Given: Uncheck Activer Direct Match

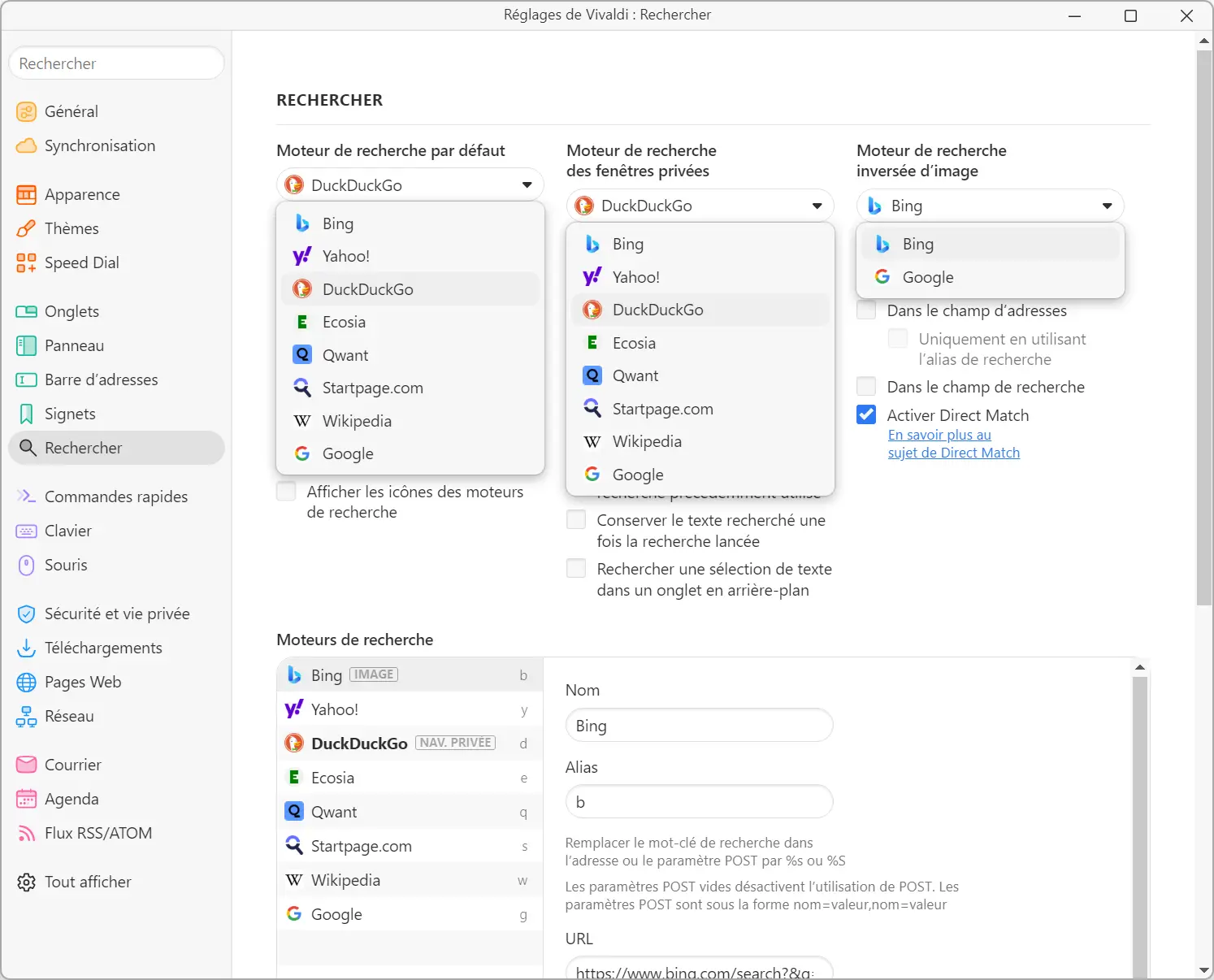Looking at the screenshot, I should coord(866,414).
